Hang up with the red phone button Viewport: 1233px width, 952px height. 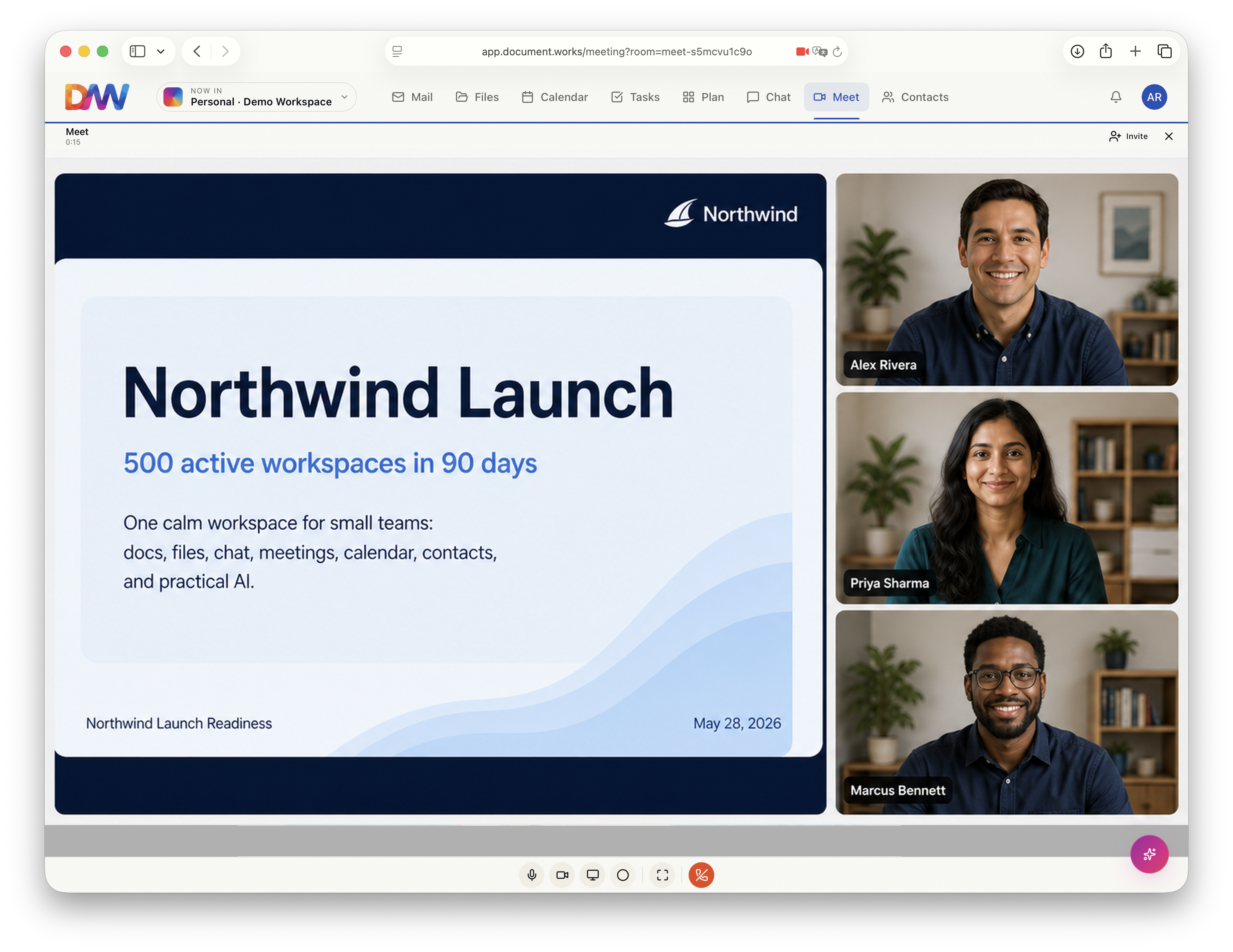click(701, 875)
